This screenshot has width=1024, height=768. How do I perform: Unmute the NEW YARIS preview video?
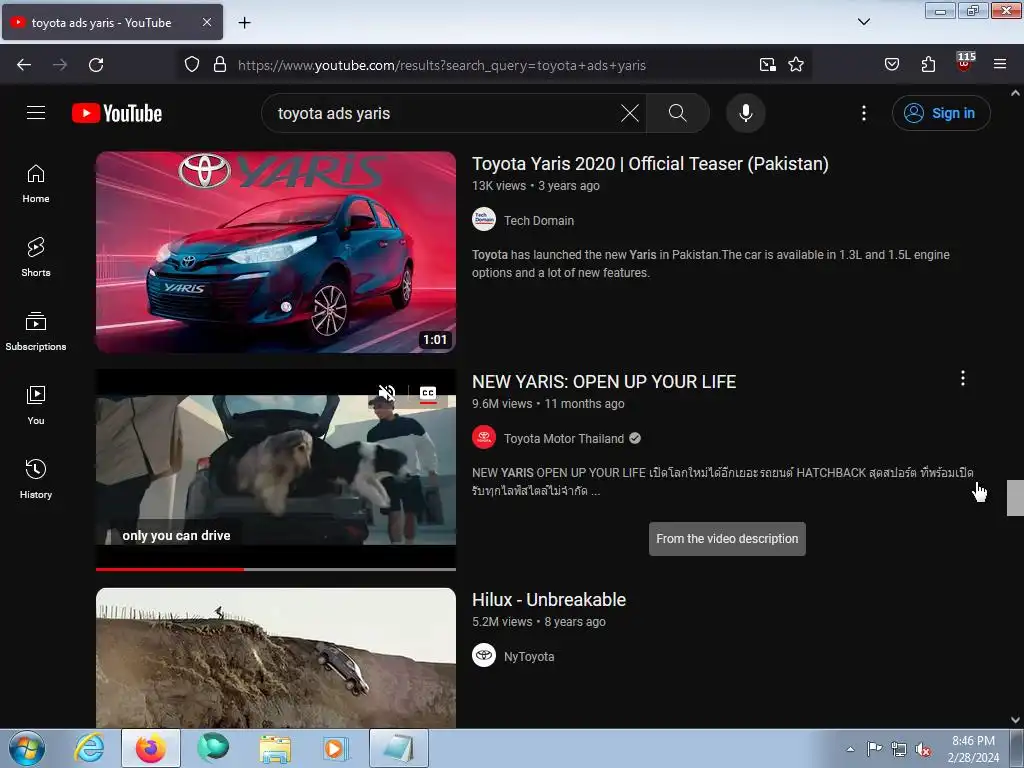click(x=387, y=392)
